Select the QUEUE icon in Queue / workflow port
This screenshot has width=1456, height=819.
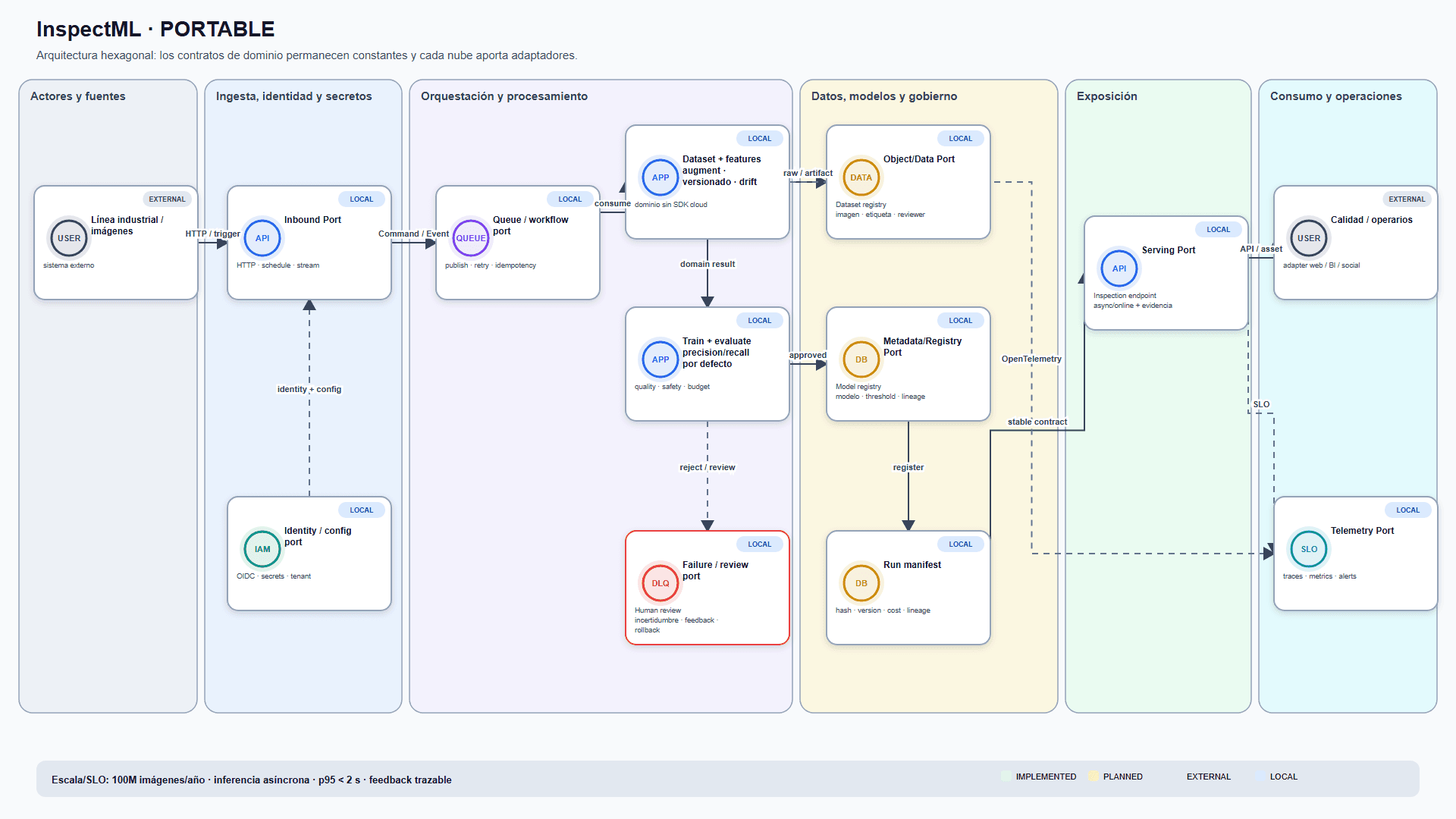[x=471, y=238]
